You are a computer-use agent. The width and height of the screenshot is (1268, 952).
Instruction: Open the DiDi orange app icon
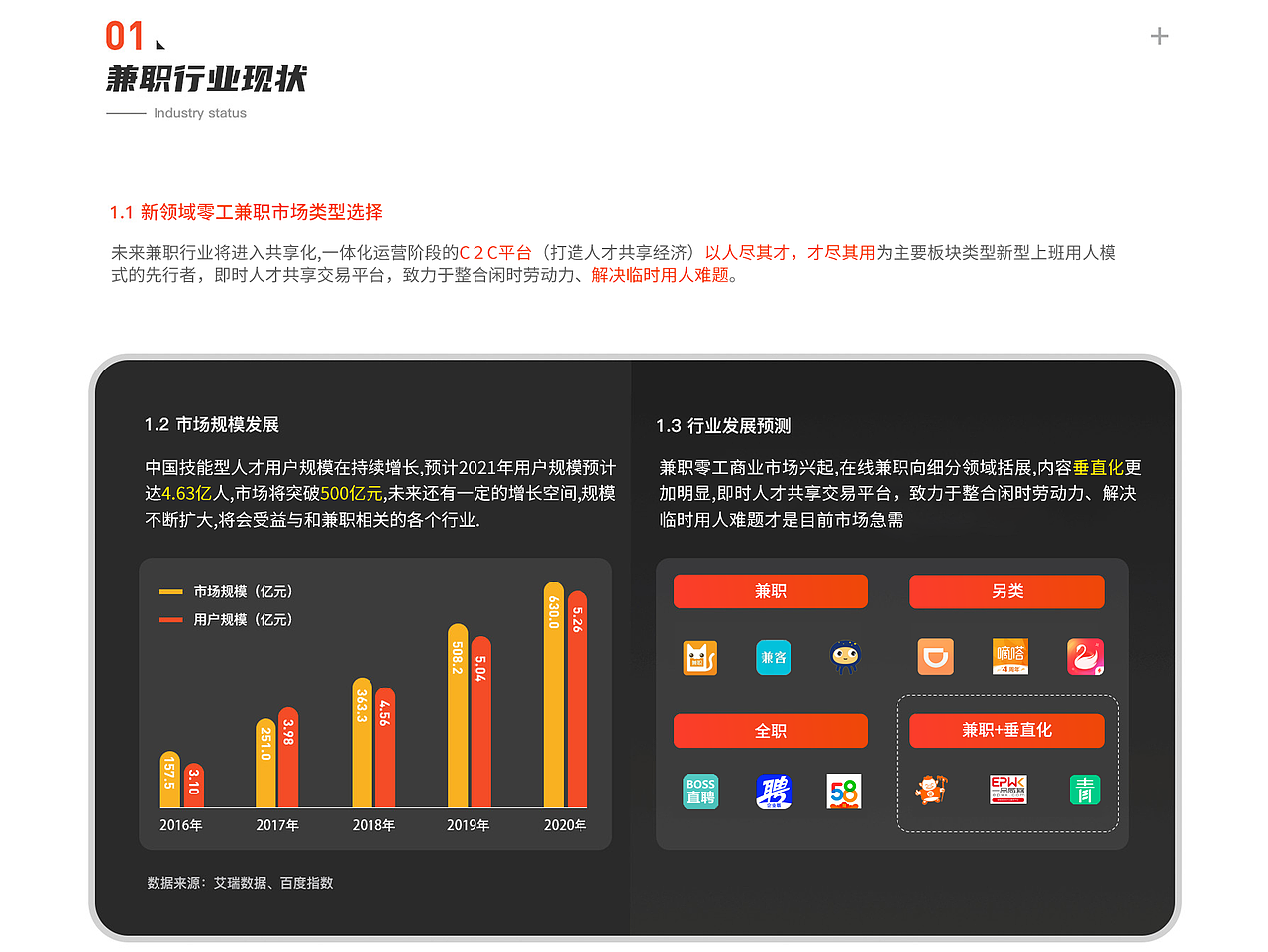coord(936,656)
